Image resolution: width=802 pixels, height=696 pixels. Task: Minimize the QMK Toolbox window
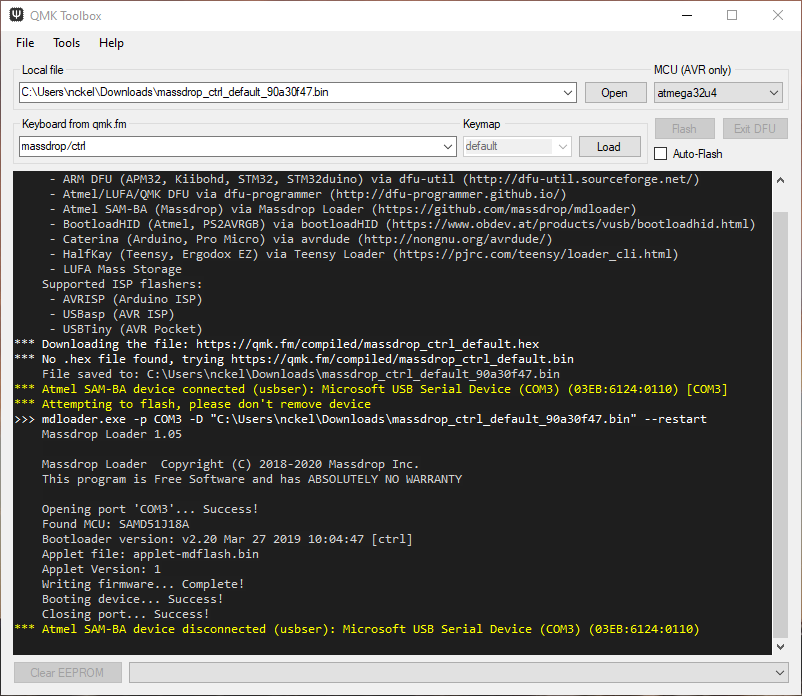(687, 15)
